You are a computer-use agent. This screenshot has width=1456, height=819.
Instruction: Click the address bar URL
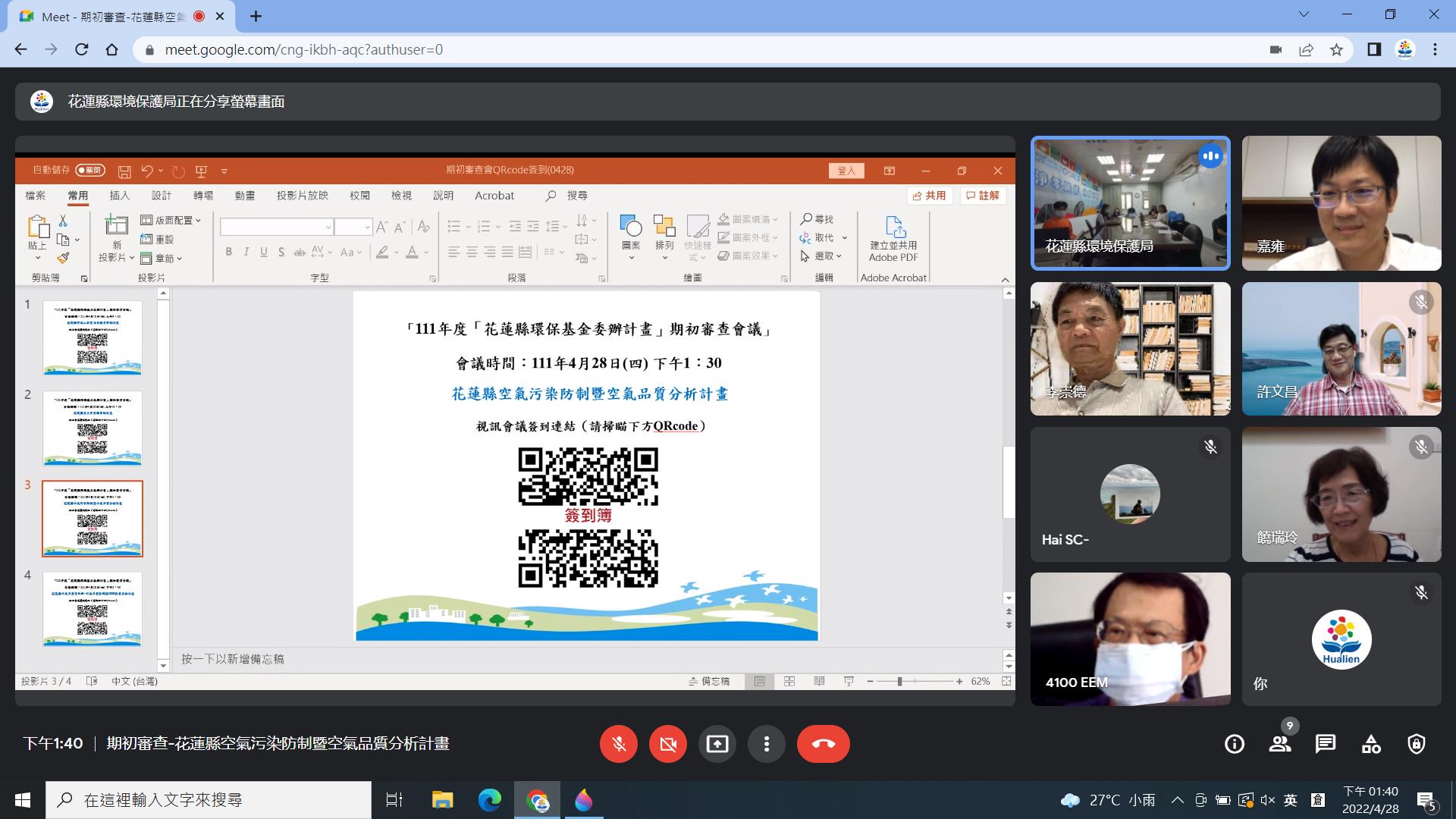[303, 50]
